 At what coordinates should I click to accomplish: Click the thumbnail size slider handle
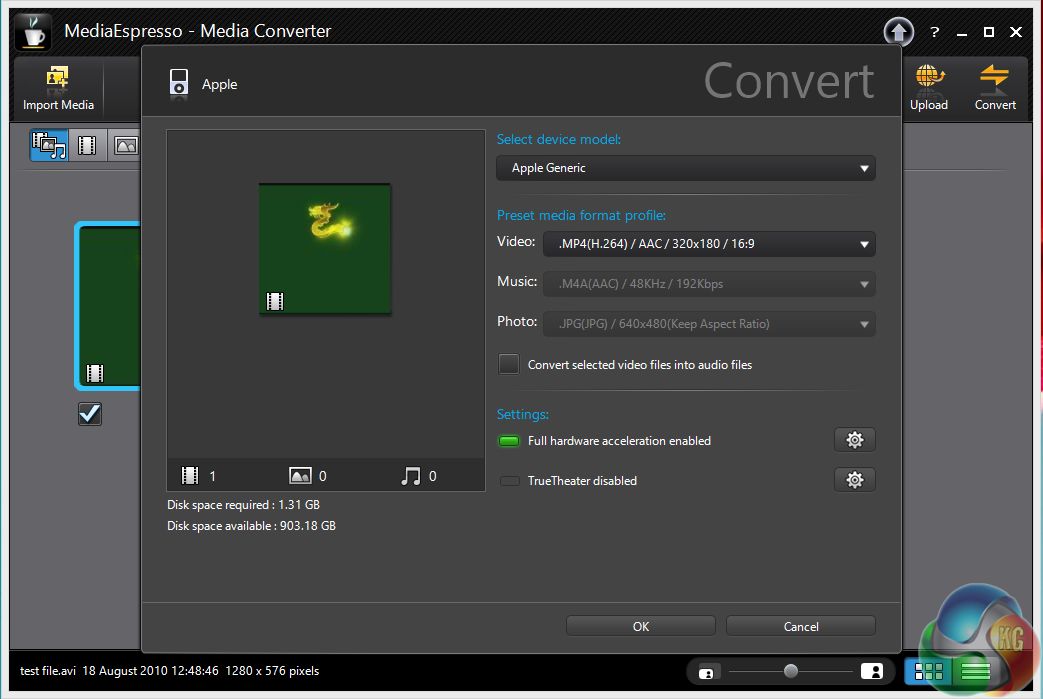pyautogui.click(x=791, y=671)
